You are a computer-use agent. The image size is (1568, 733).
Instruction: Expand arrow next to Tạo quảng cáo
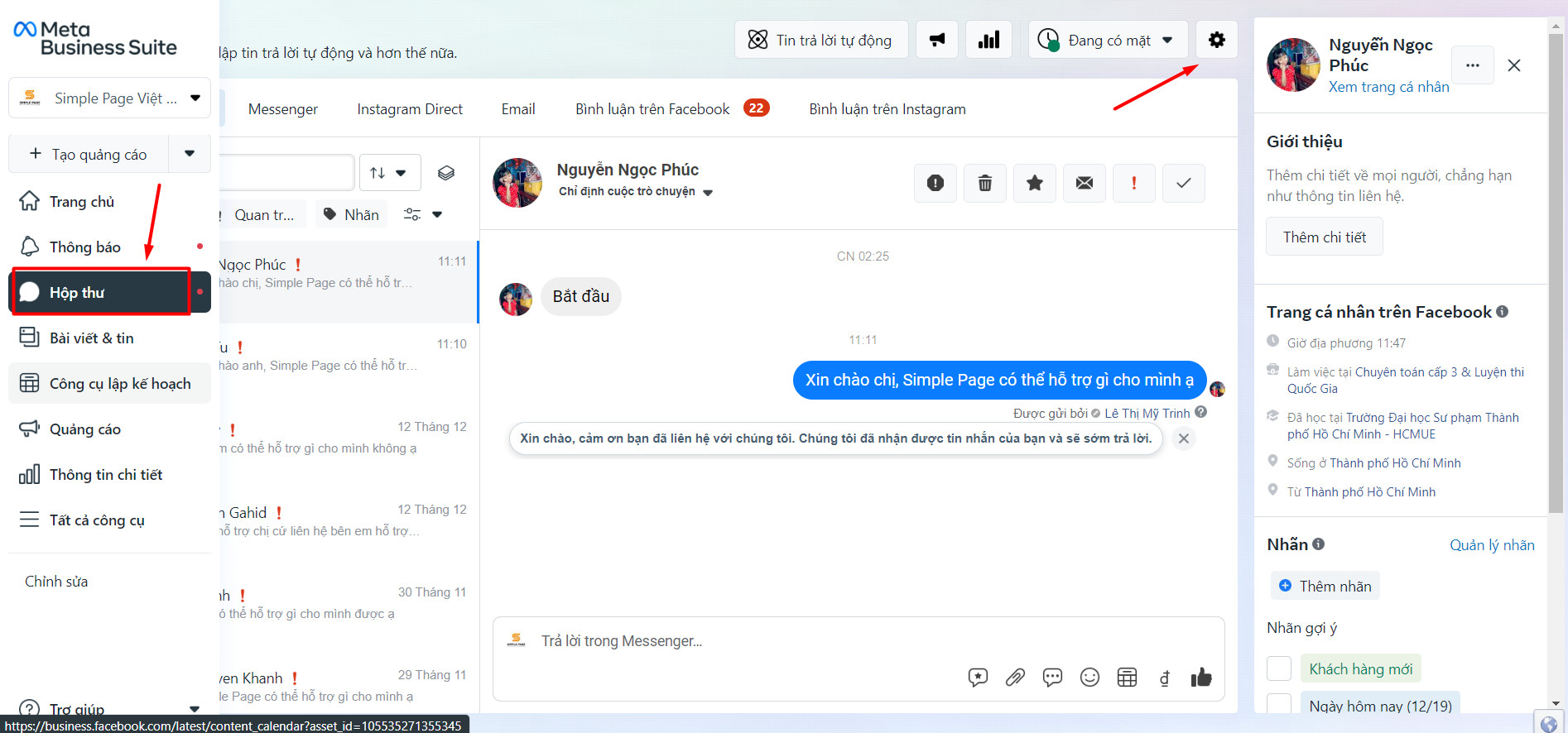coord(190,154)
